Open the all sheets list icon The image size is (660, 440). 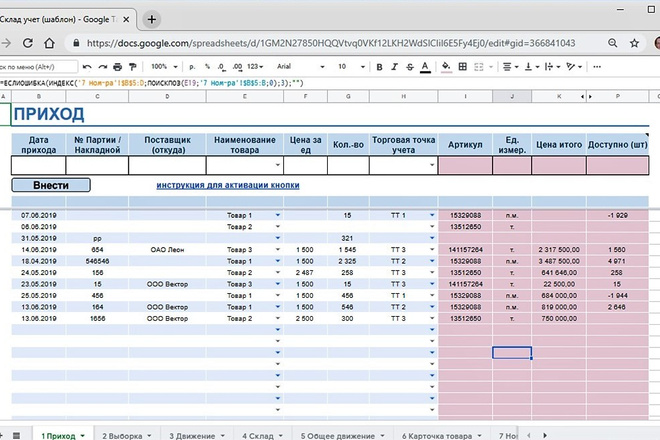16,435
